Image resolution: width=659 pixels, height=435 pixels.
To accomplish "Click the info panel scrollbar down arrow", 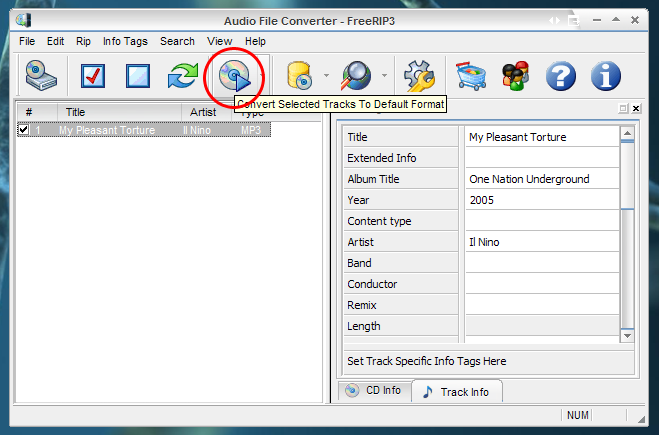I will [x=627, y=335].
